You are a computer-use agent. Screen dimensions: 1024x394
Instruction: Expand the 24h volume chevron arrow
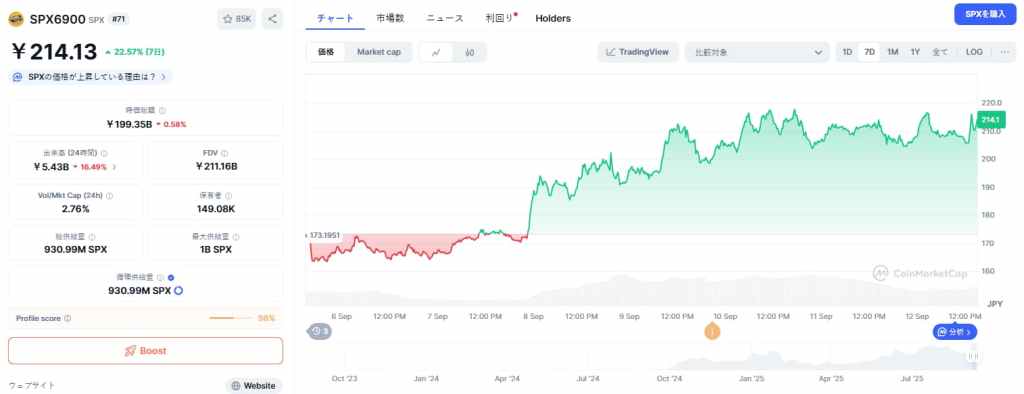[x=114, y=167]
